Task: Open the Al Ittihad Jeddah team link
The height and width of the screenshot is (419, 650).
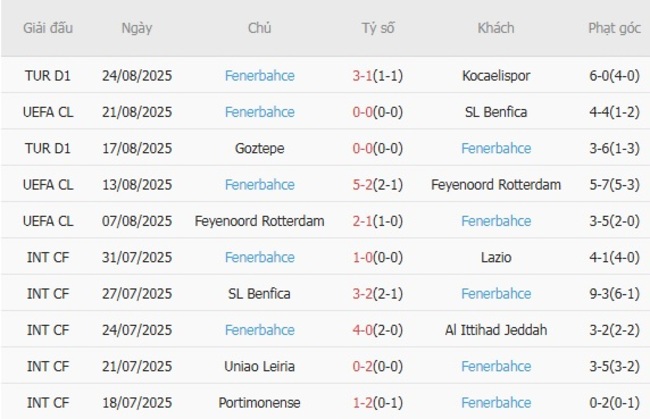Action: [x=496, y=330]
